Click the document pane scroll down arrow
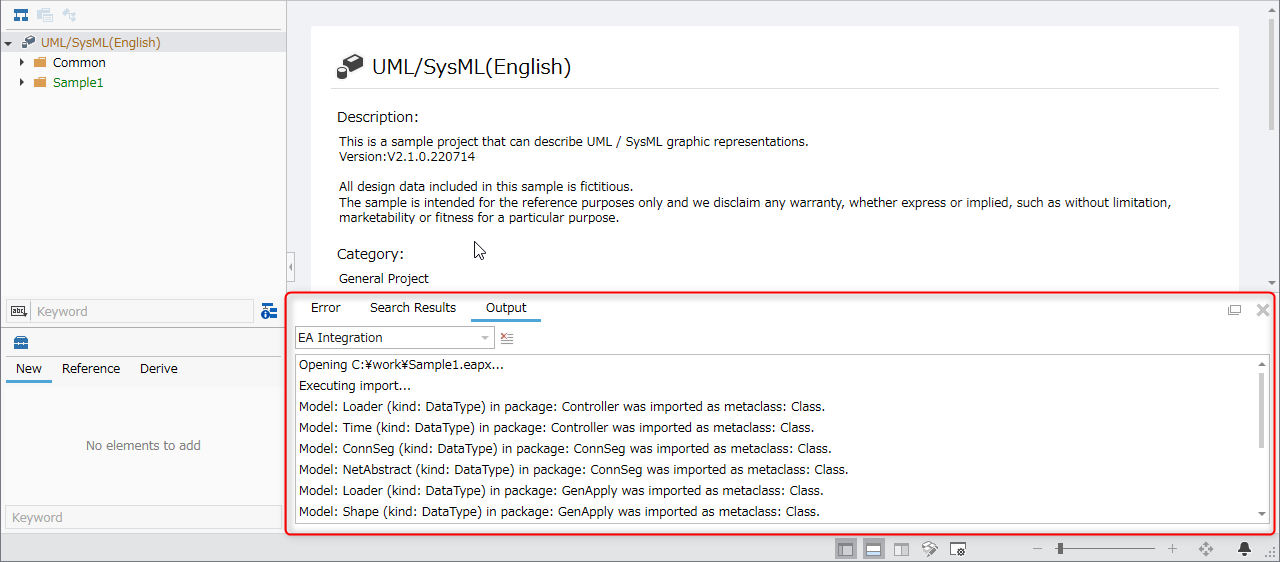Screen dimensions: 1280x562 pyautogui.click(x=1271, y=284)
